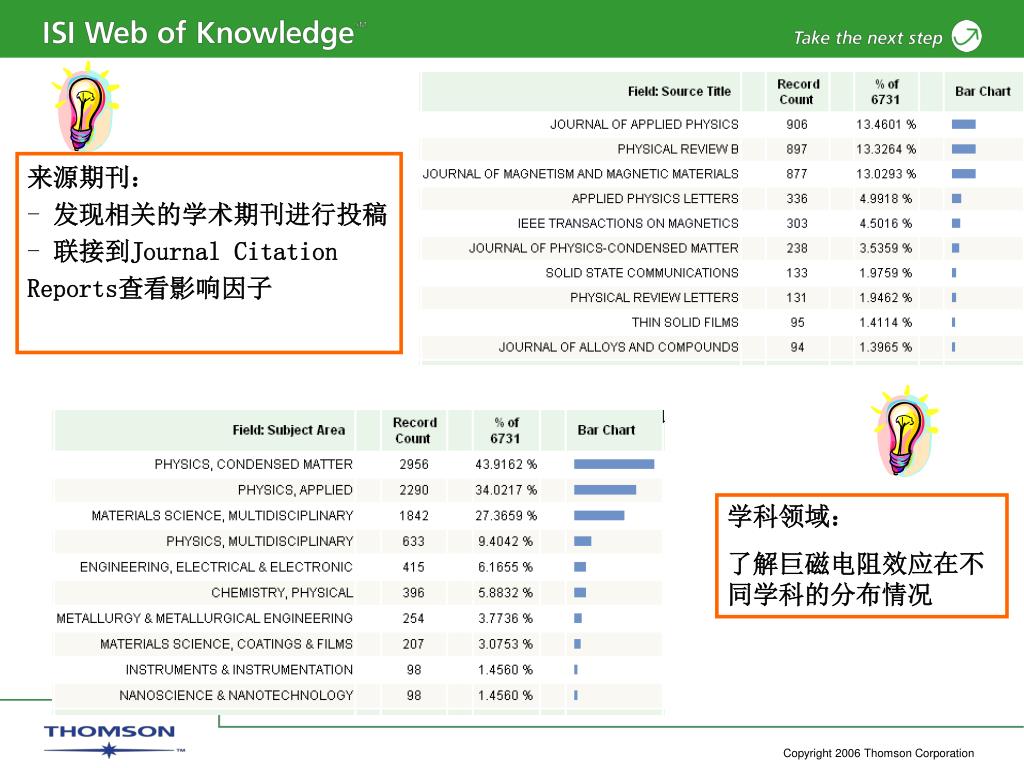The height and width of the screenshot is (768, 1024).
Task: Open JOURNAL OF MAGNETISM AND MAGNETIC MATERIALS entry
Action: pos(581,174)
